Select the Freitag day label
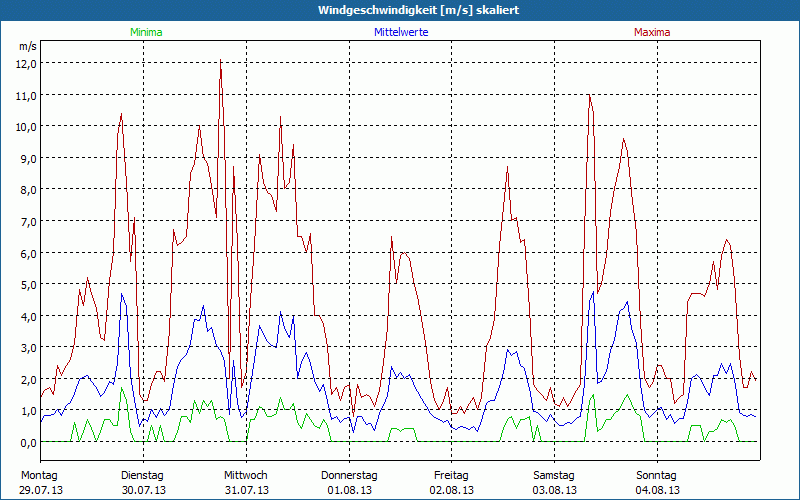The image size is (800, 500). coord(451,475)
